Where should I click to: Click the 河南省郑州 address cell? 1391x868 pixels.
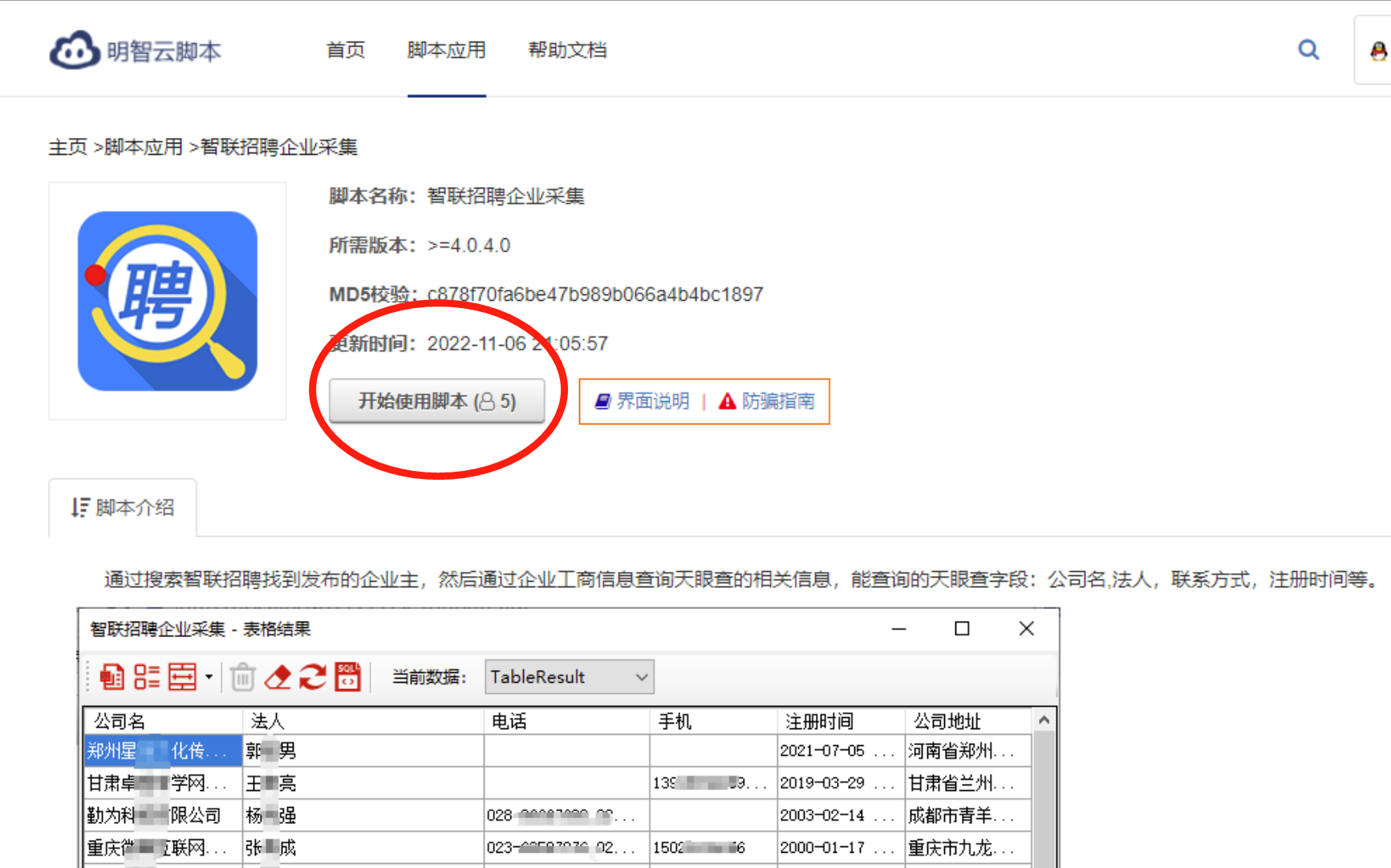[x=968, y=751]
